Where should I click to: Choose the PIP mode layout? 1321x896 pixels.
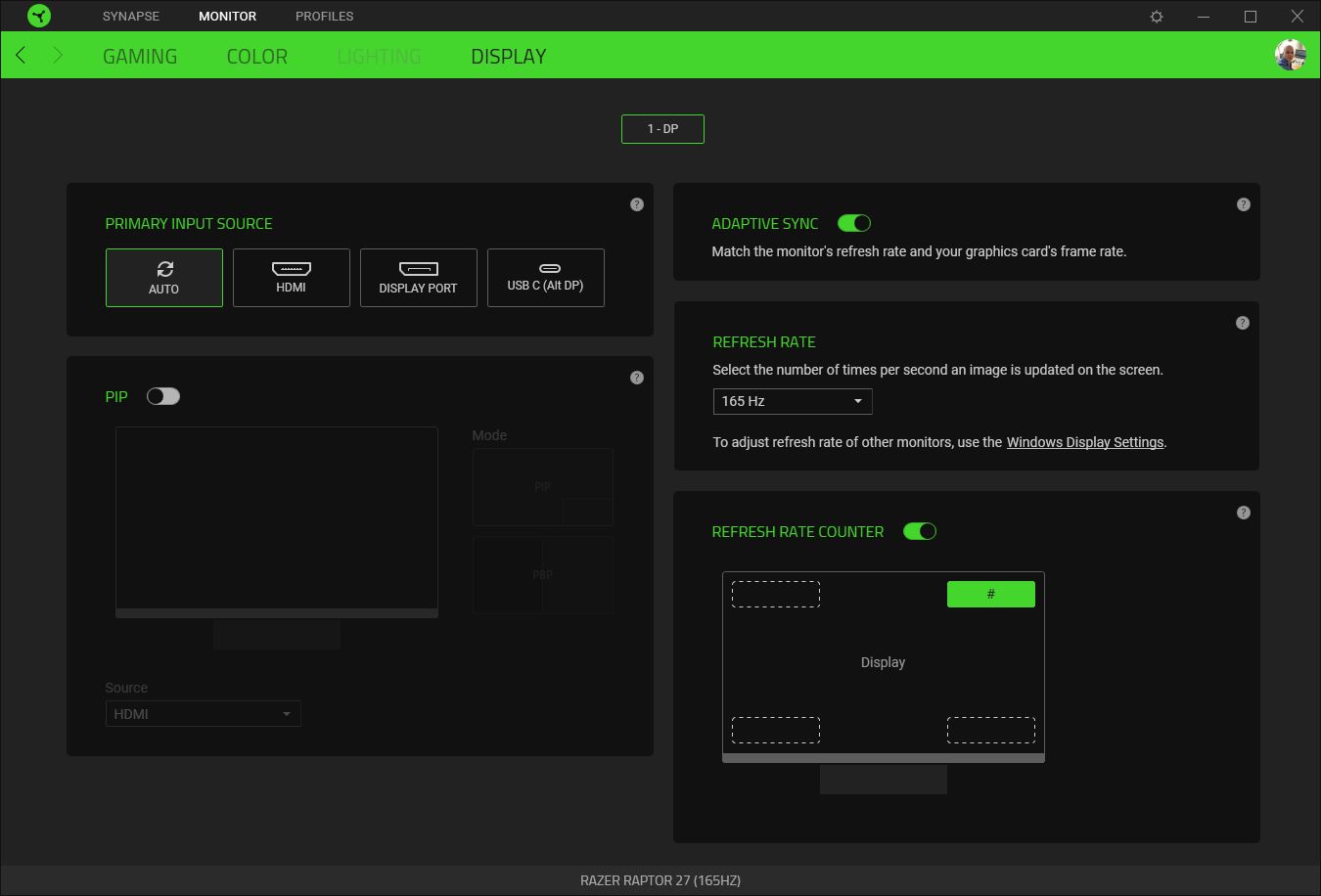543,487
